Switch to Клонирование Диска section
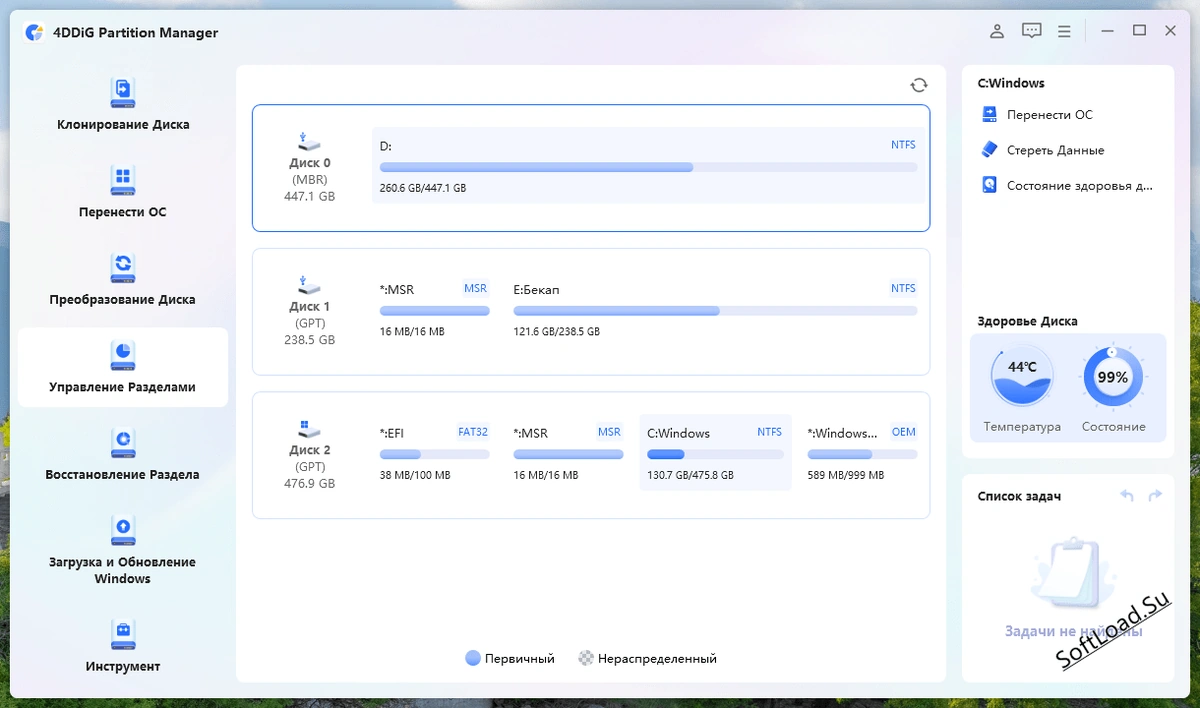Screen dimensions: 1200x708 tap(123, 125)
